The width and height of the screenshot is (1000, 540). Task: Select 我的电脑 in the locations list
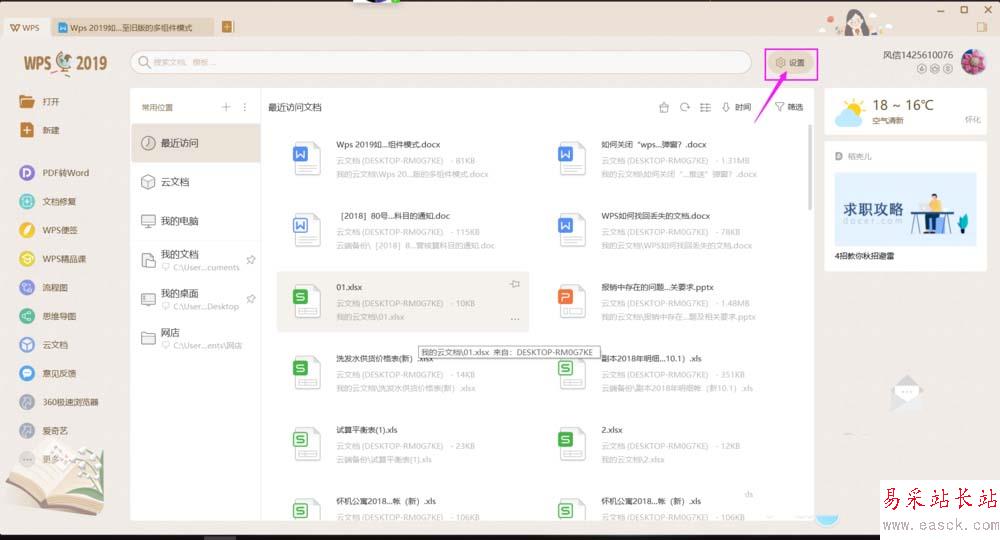pos(195,221)
